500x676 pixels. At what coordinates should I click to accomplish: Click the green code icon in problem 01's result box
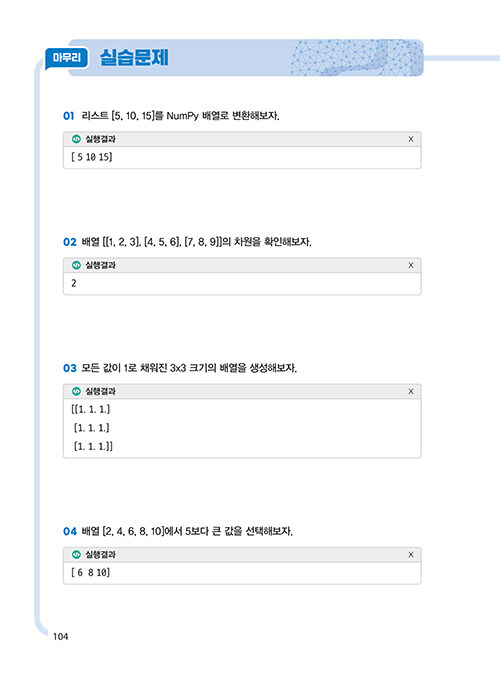tap(76, 139)
